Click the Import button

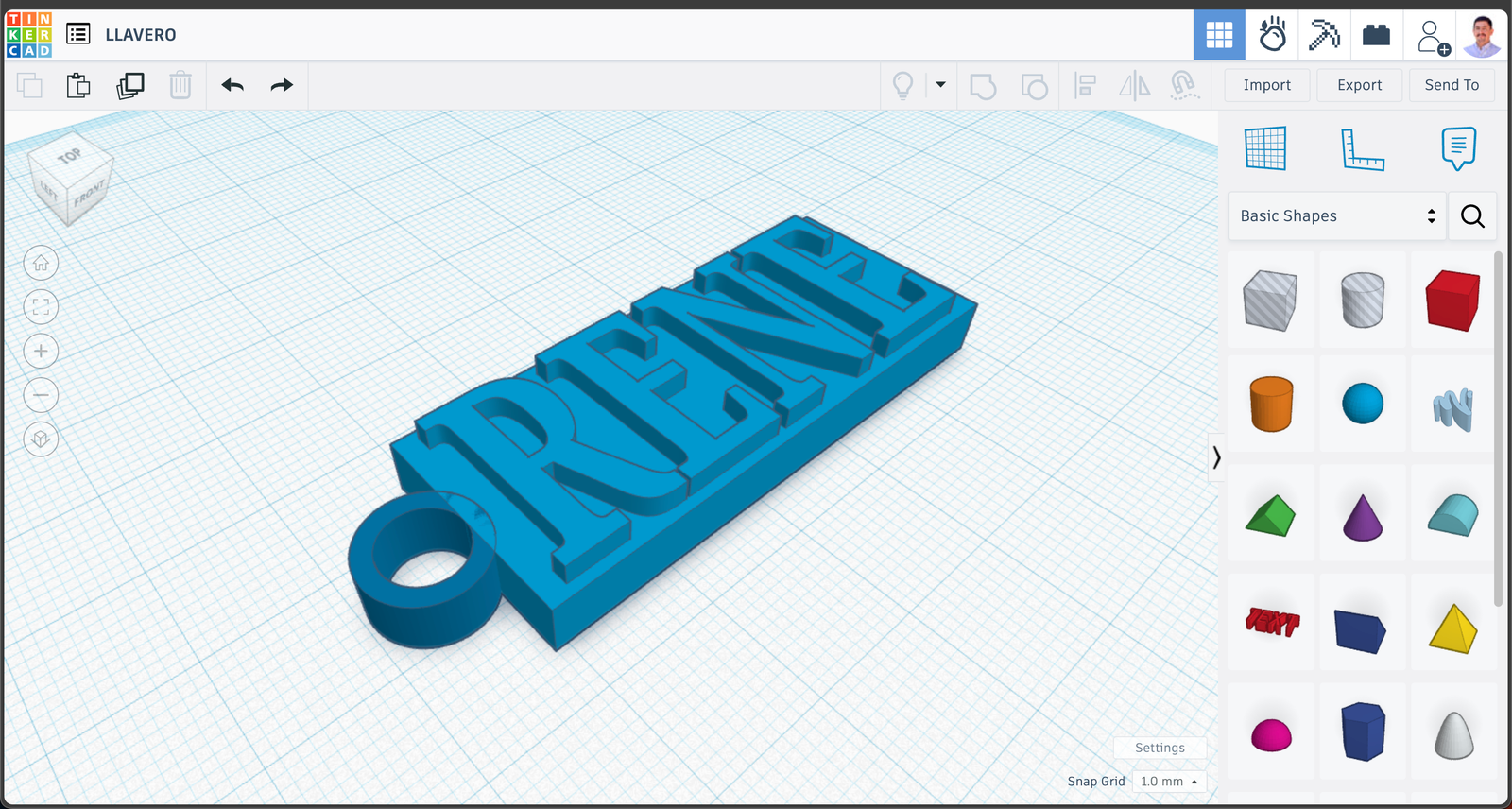coord(1267,85)
